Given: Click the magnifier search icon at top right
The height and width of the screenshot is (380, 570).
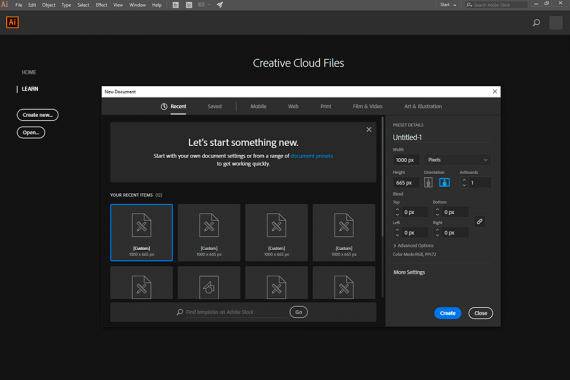Looking at the screenshot, I should [536, 23].
